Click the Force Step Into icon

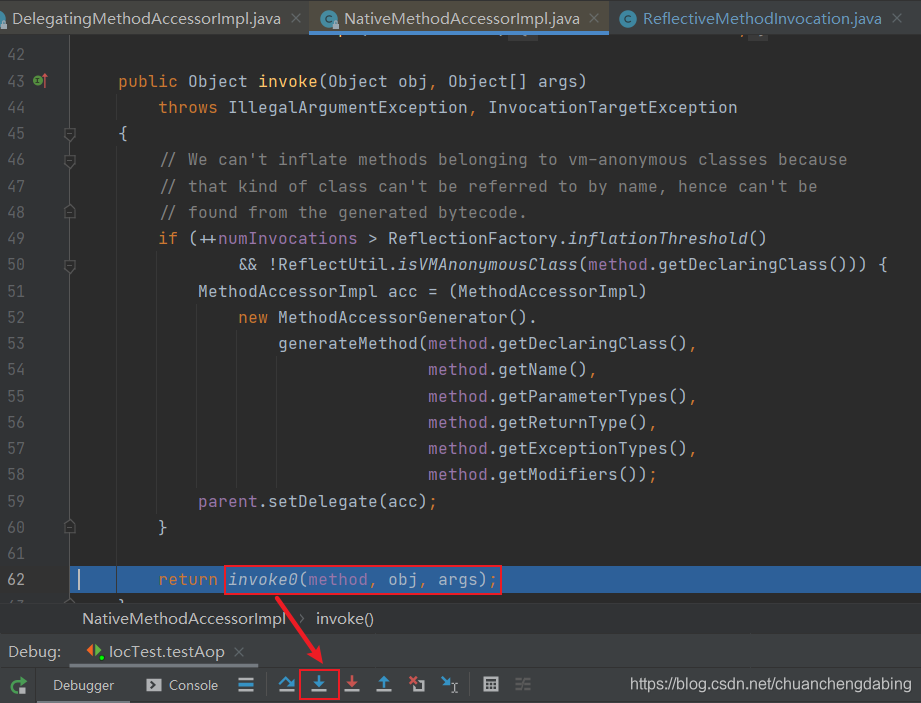point(352,684)
